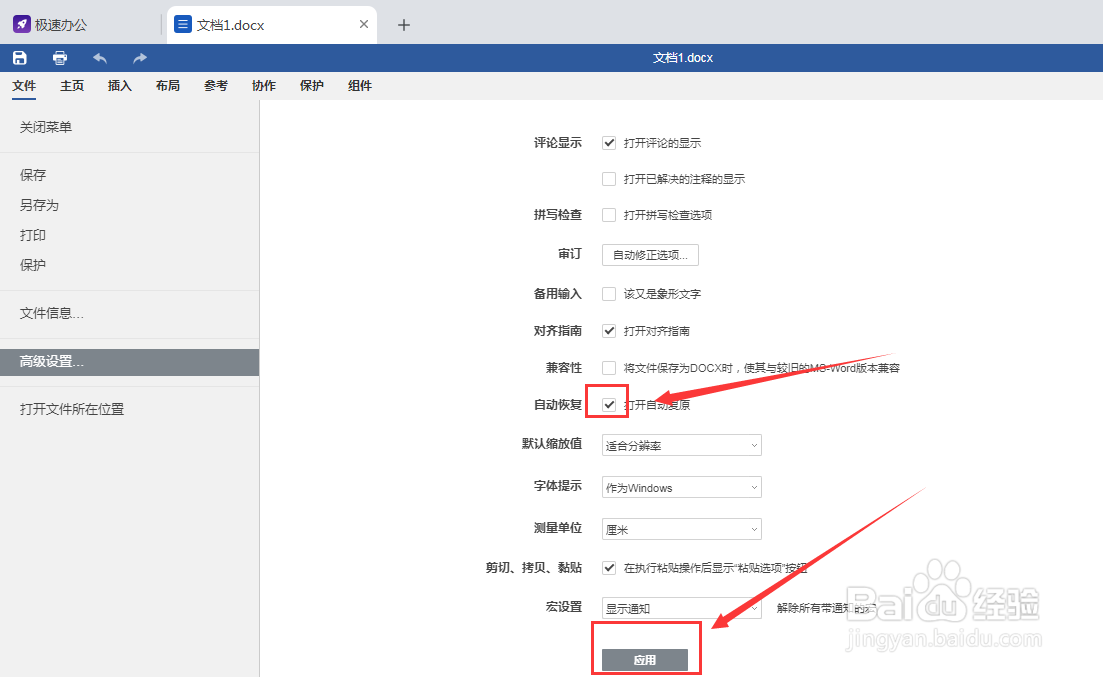Viewport: 1103px width, 677px height.
Task: Select the 协作 ribbon tab
Action: pyautogui.click(x=263, y=86)
